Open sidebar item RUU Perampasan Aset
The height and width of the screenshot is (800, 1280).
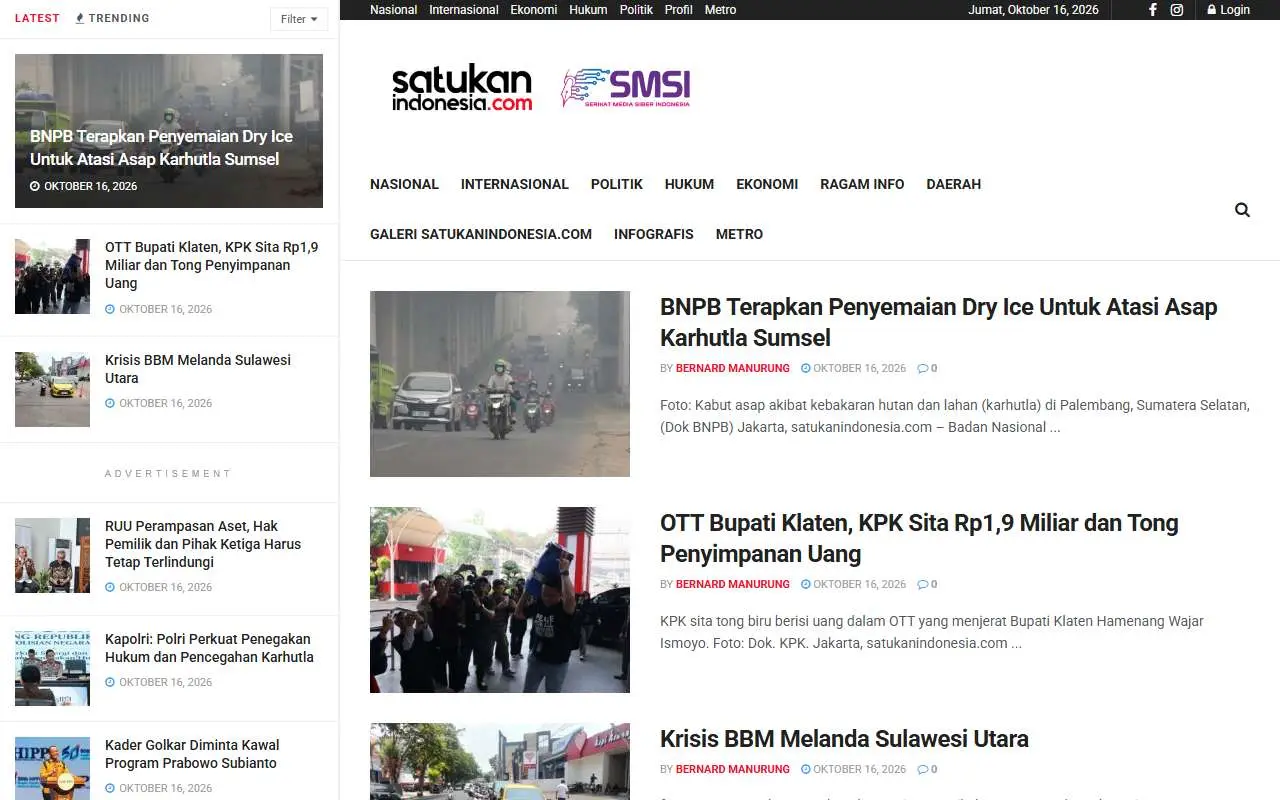coord(203,544)
